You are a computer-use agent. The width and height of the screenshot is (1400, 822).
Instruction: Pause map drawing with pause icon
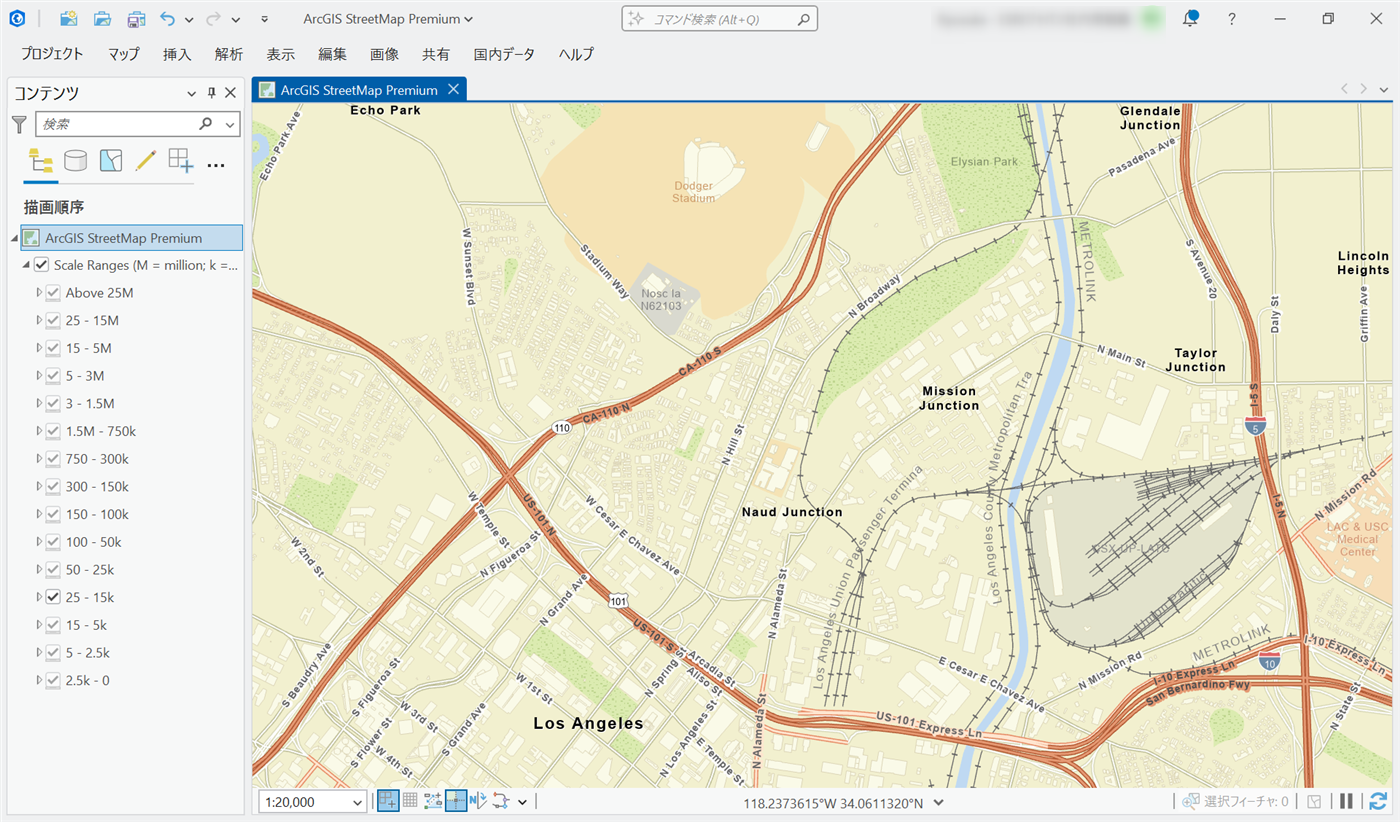point(1346,801)
